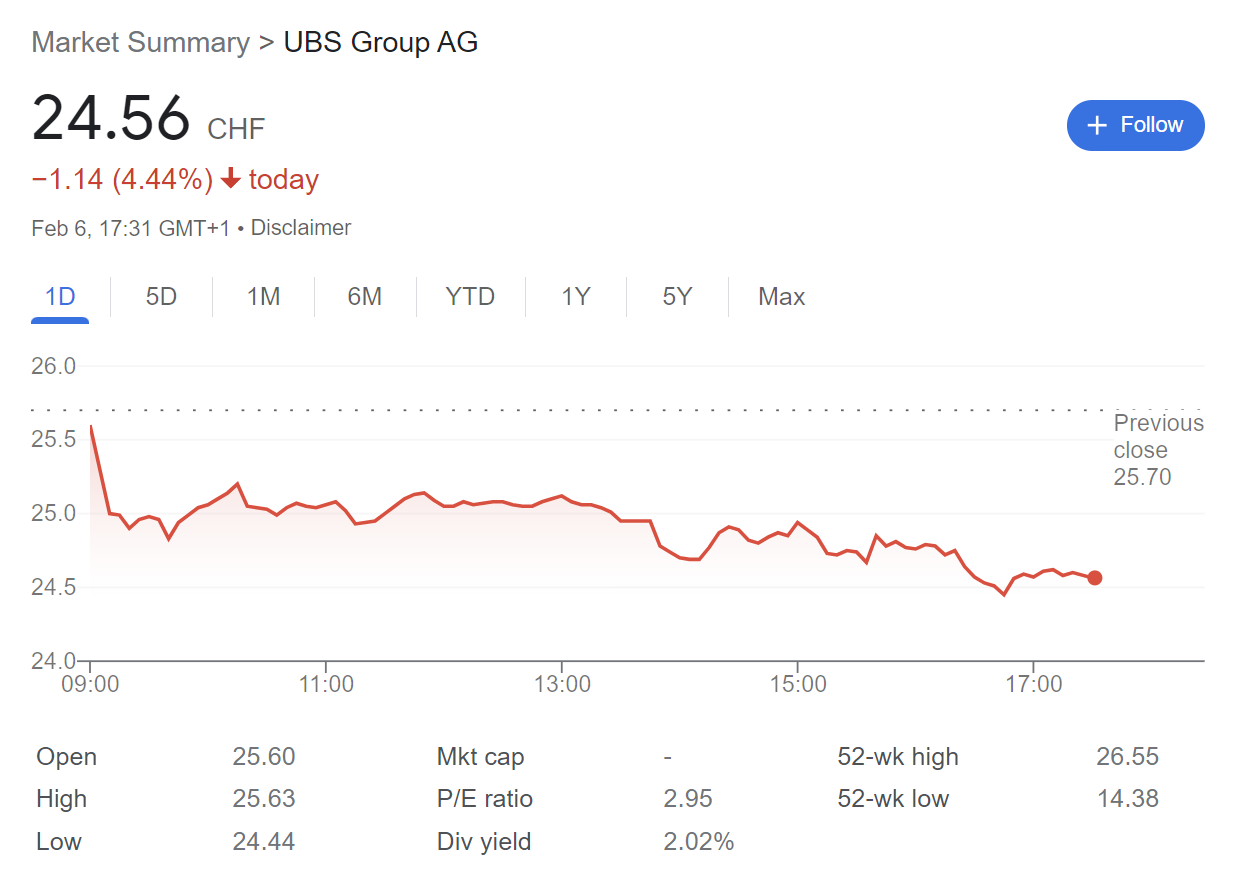The height and width of the screenshot is (871, 1256).
Task: Select the YTD tab
Action: pos(470,297)
